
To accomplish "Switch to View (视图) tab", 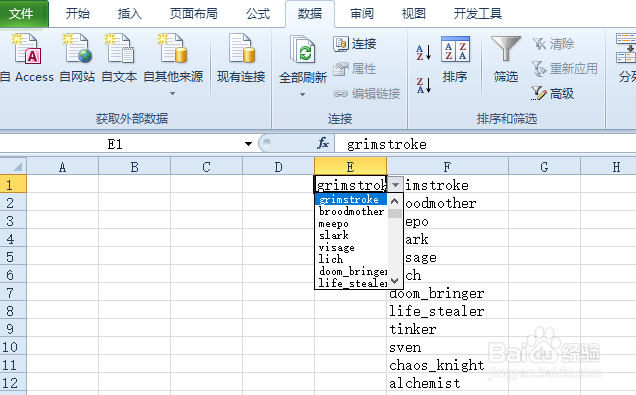I will (x=414, y=14).
